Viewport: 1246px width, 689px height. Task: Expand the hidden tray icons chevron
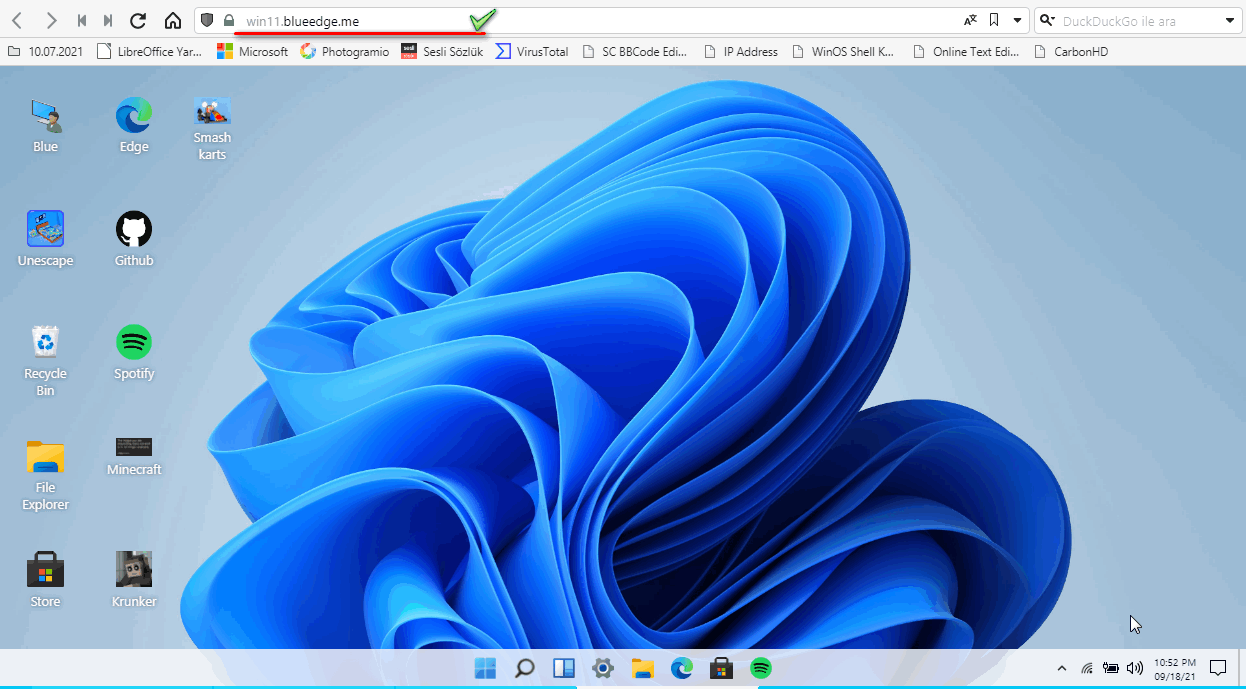(x=1062, y=668)
